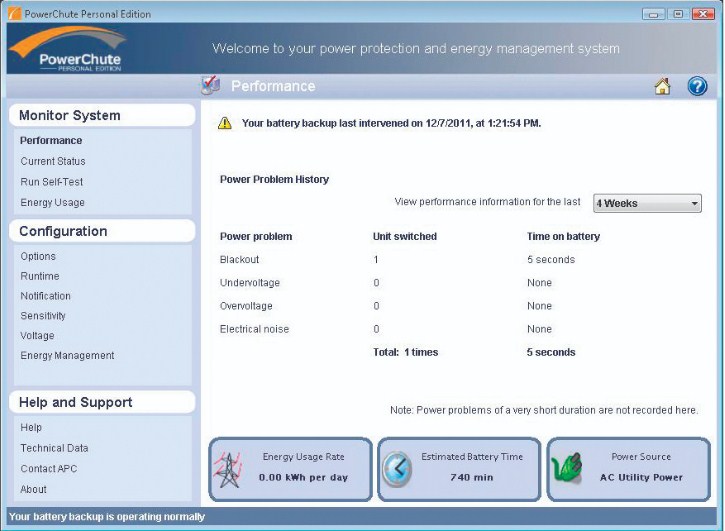
Task: Click the Overvoltage row label
Action: point(246,306)
